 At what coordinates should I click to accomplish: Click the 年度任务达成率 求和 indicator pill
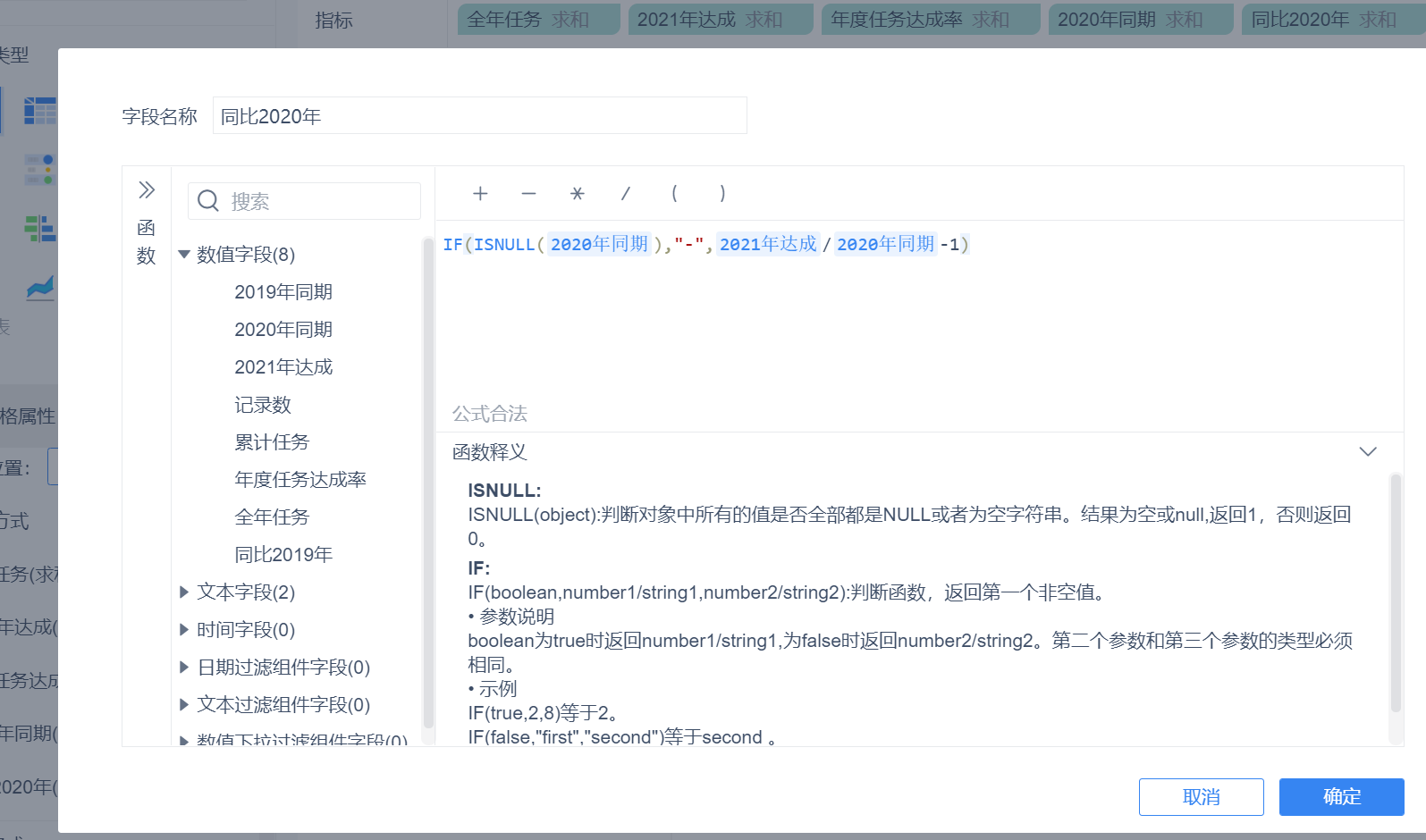[931, 20]
